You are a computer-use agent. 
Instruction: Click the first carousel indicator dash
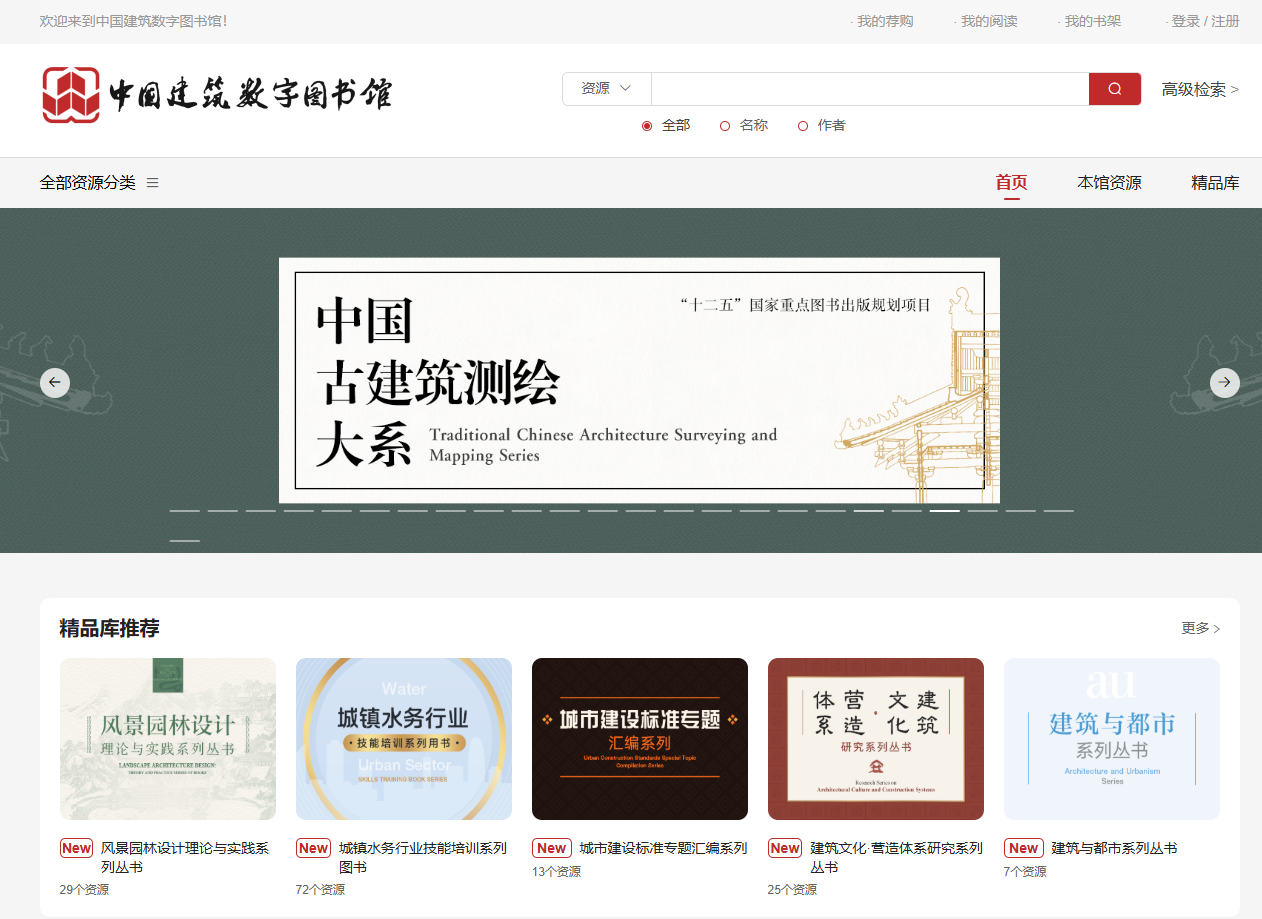185,511
